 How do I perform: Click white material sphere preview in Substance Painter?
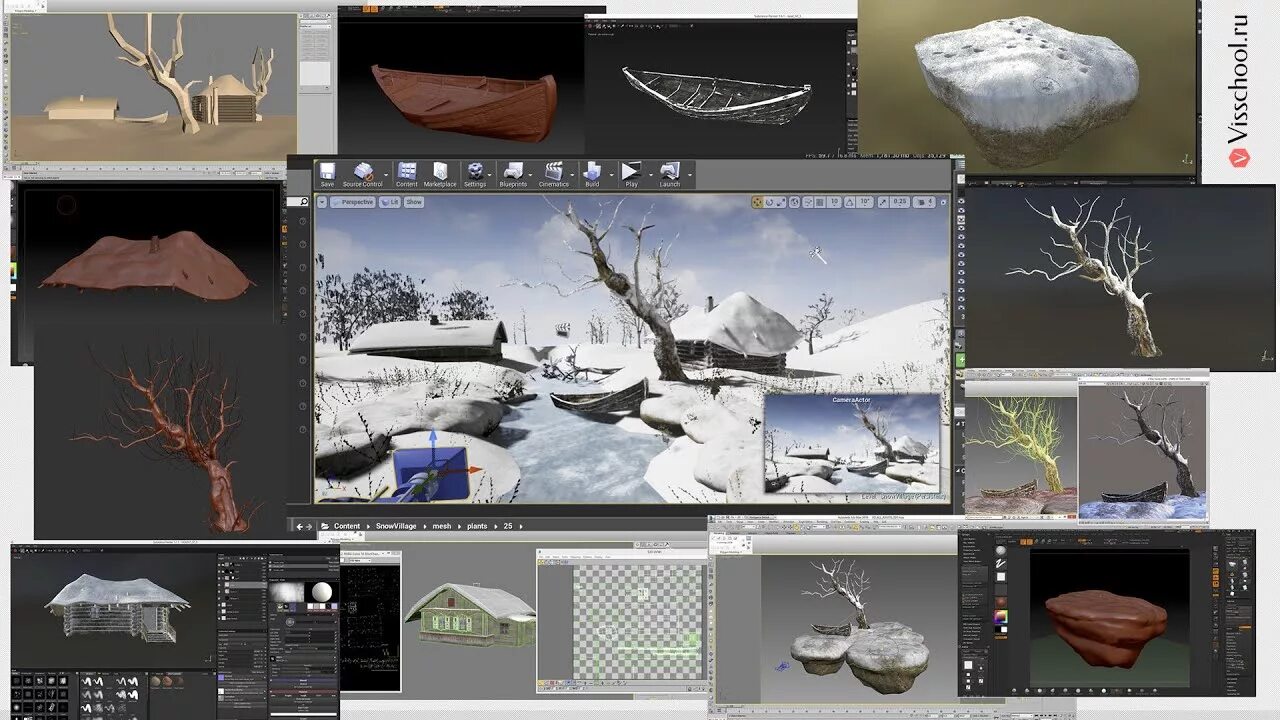coord(322,593)
